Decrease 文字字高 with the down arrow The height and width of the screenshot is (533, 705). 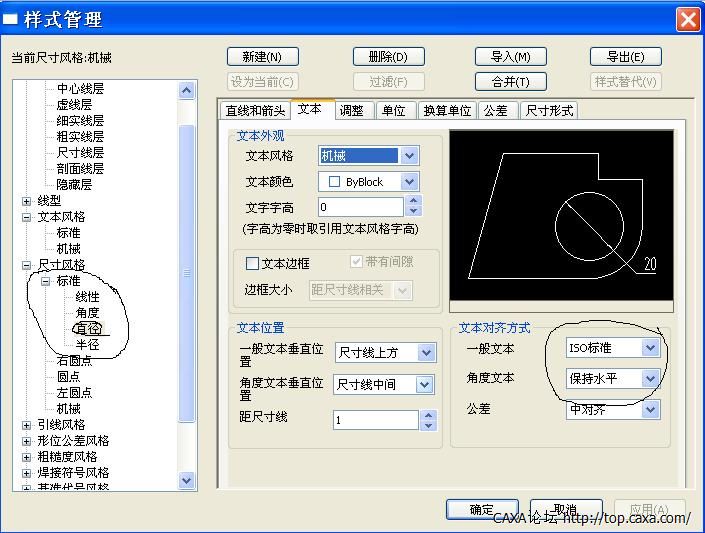pyautogui.click(x=414, y=211)
